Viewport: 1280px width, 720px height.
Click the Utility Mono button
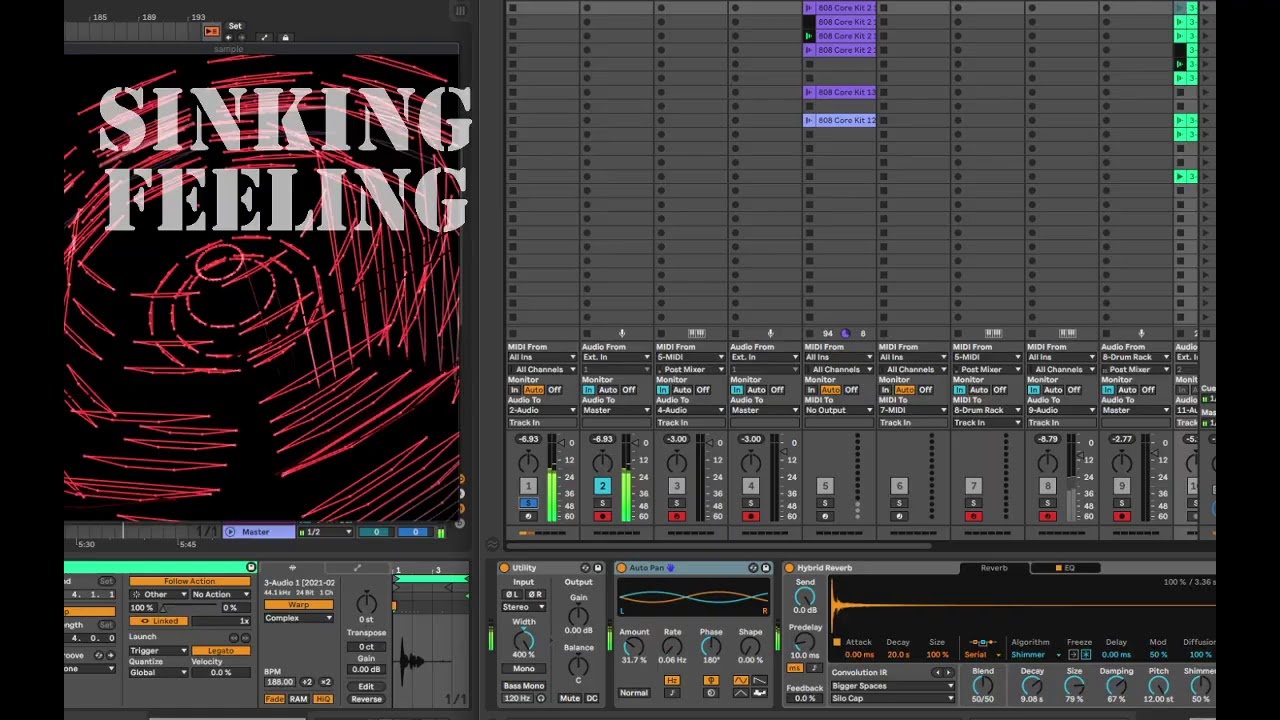(523, 669)
